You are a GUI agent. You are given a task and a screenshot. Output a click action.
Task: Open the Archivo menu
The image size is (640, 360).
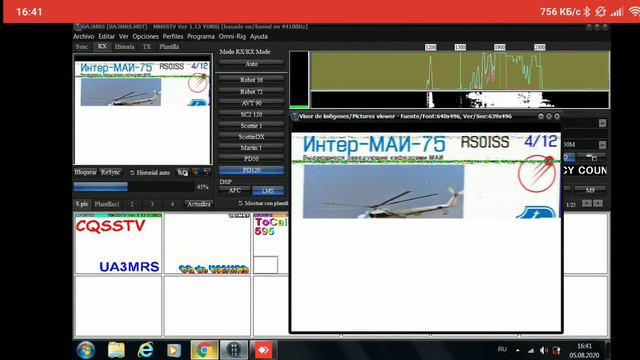click(x=84, y=36)
